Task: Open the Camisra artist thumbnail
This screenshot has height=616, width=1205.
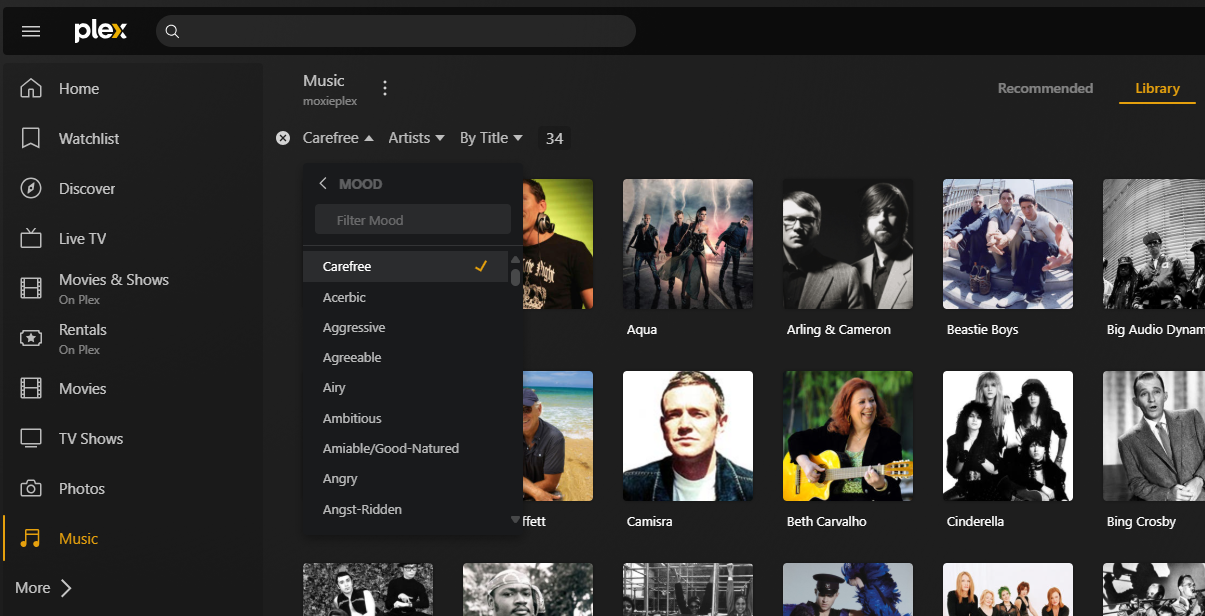Action: pyautogui.click(x=688, y=436)
